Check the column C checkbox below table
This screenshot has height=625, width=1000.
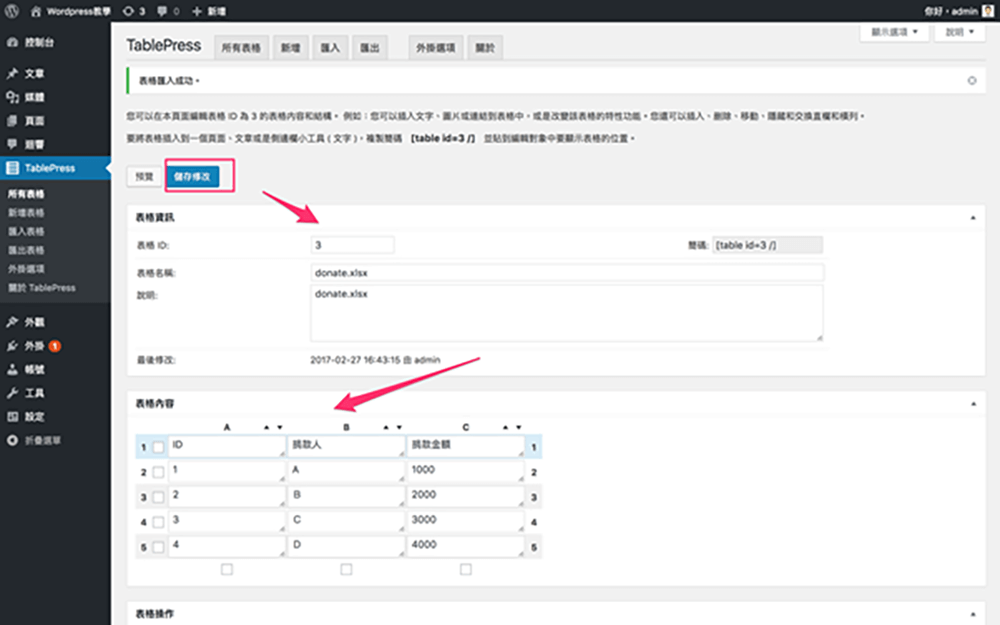[x=466, y=569]
